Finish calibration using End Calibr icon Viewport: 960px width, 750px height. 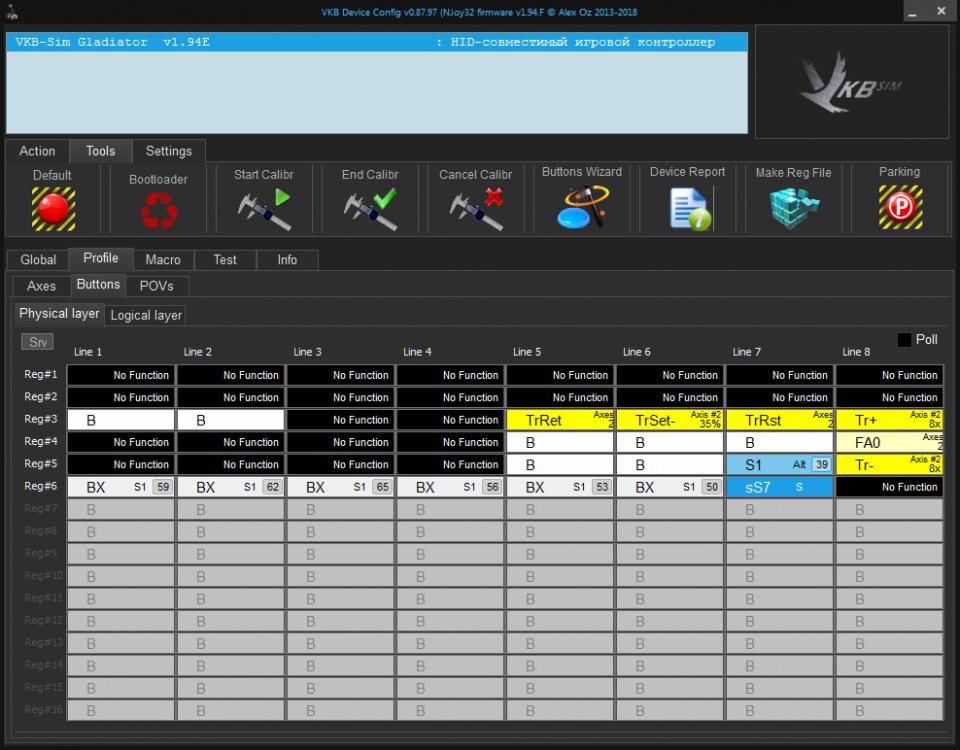tap(369, 208)
